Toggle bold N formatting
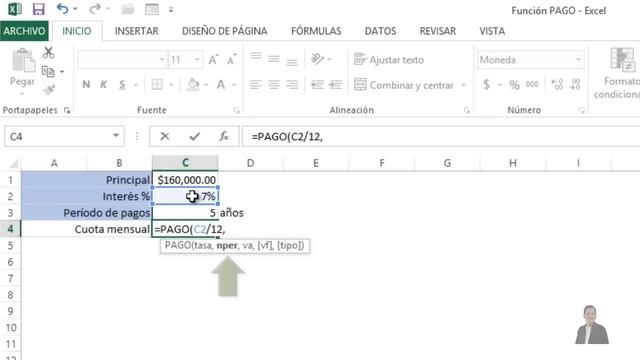The height and width of the screenshot is (360, 640). (x=86, y=84)
